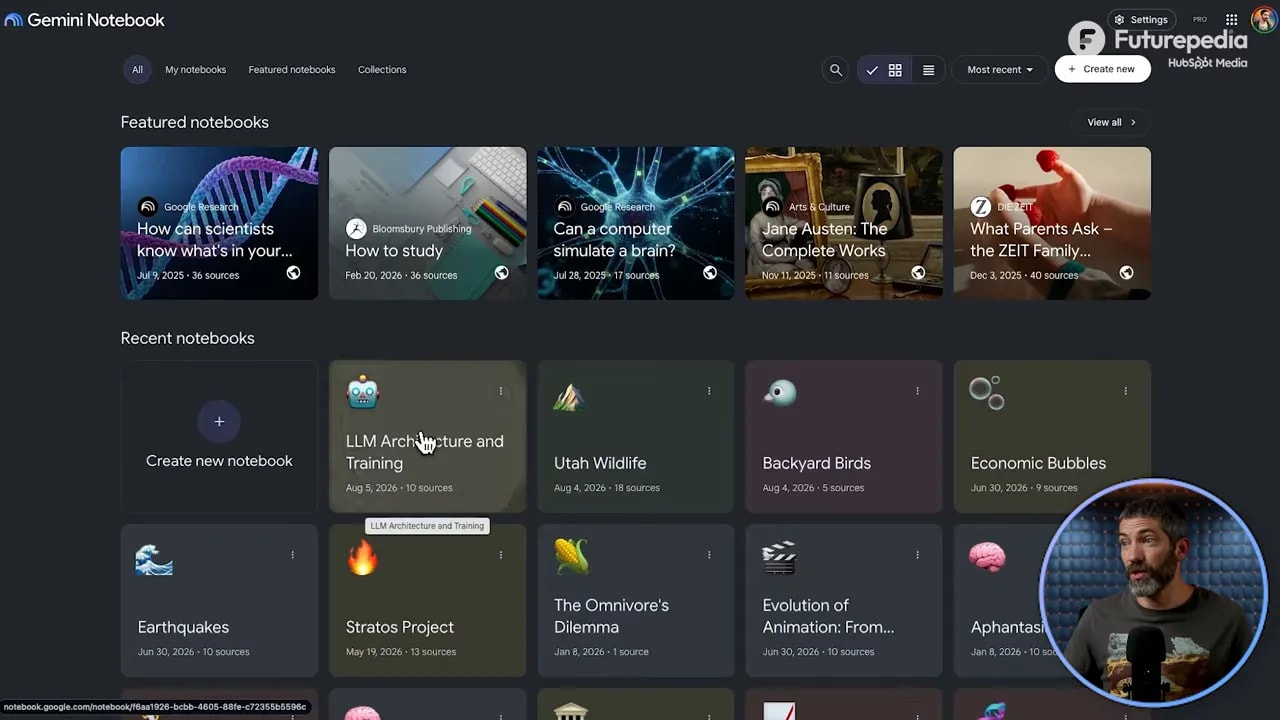Click Google Research icon on How can scientists card
The height and width of the screenshot is (720, 1280).
147,207
